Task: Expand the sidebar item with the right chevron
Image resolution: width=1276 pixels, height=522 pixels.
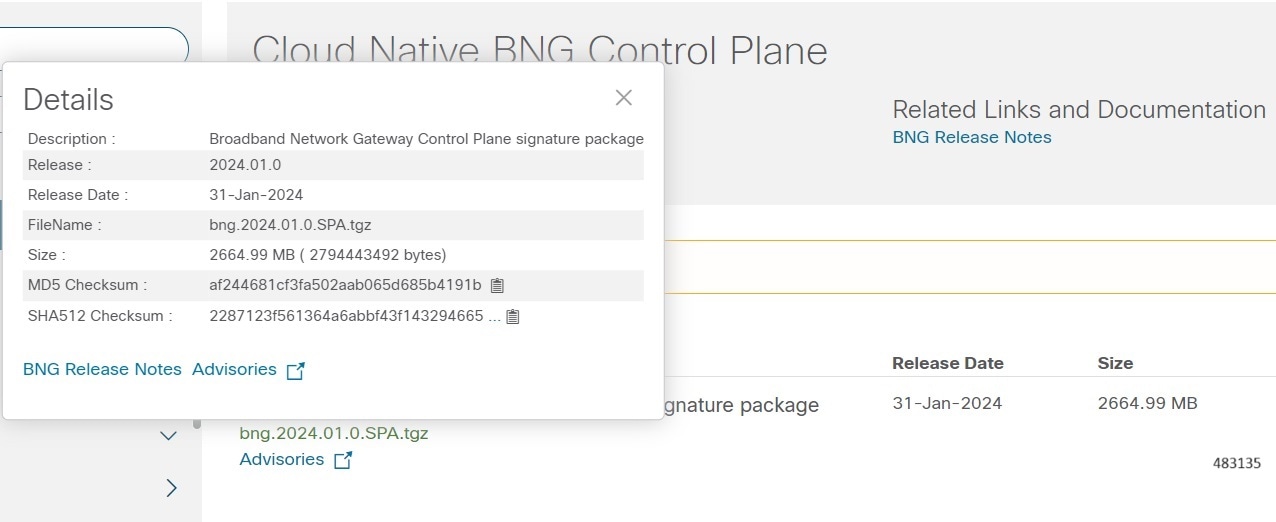Action: tap(171, 488)
